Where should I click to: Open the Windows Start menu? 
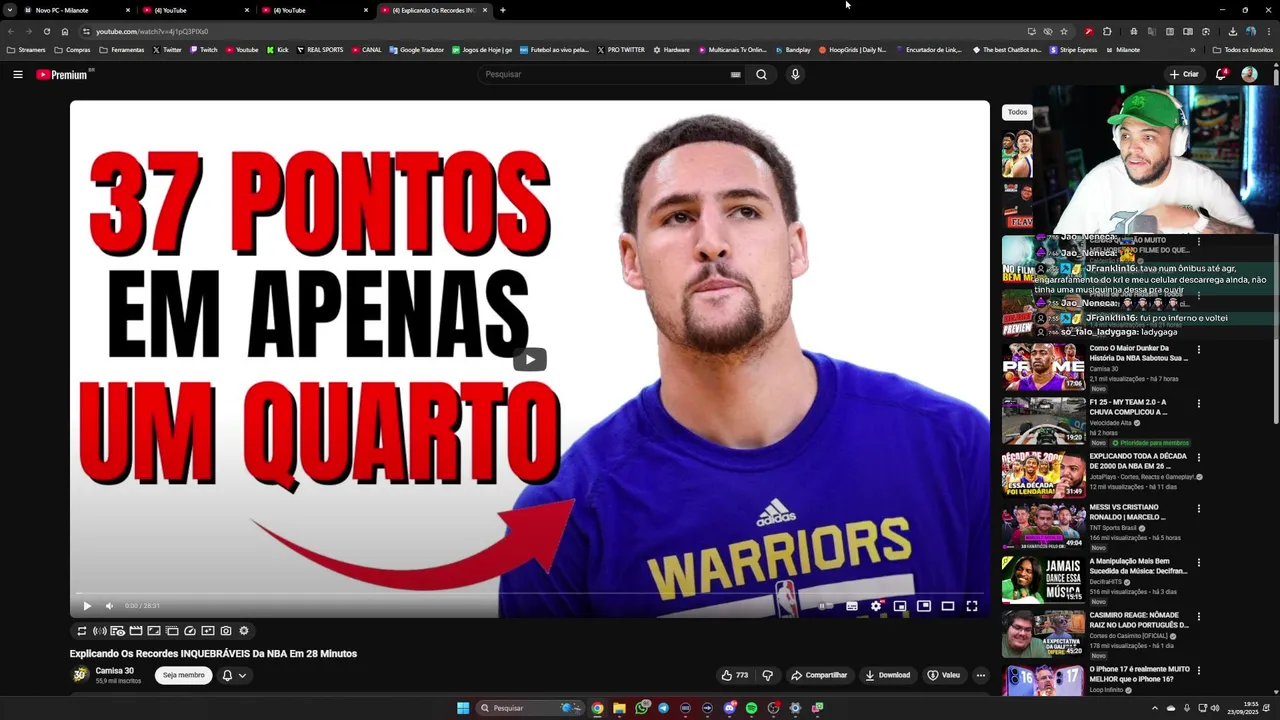coord(463,708)
